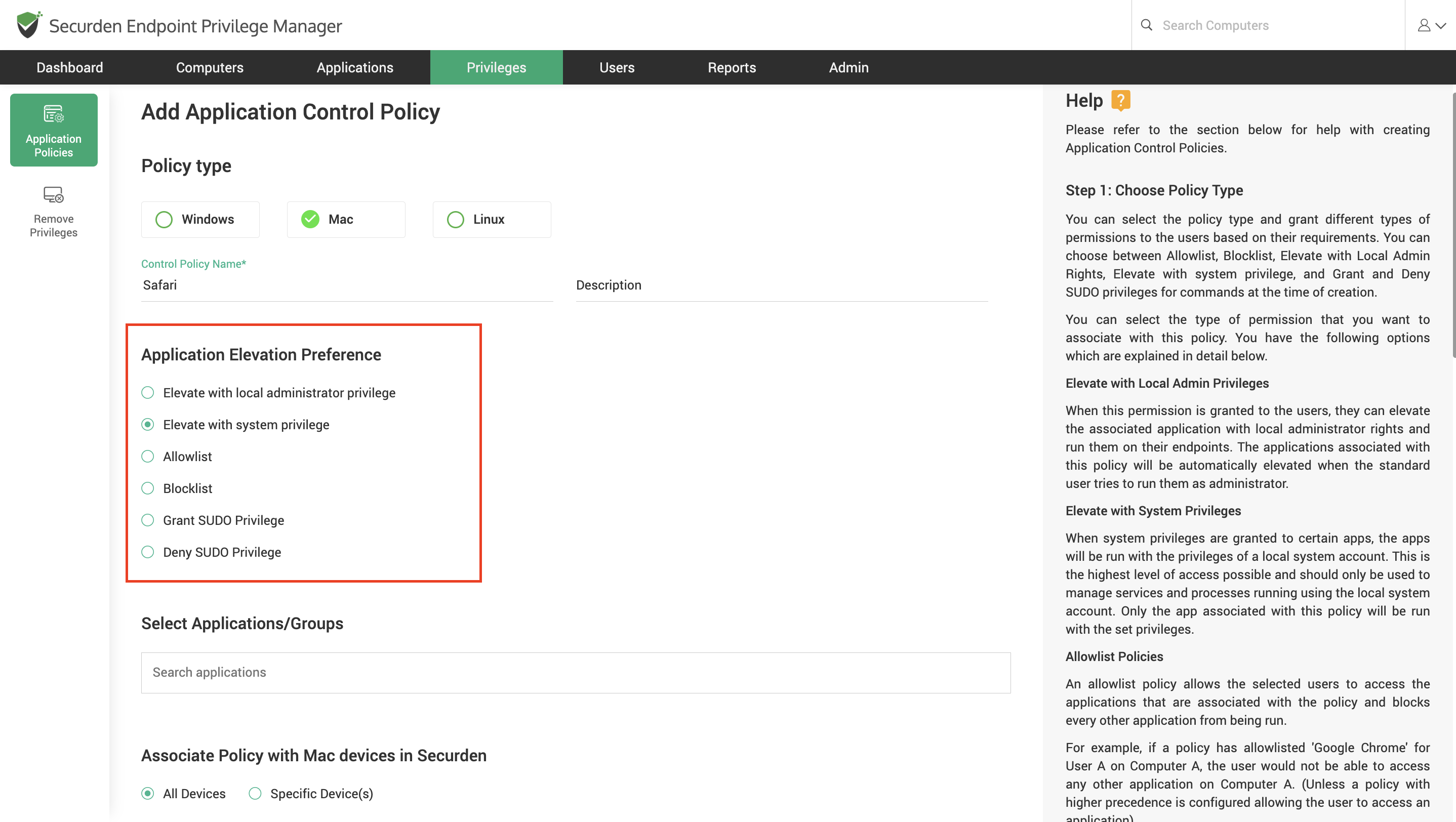
Task: Click the Search Computers box
Action: pos(1268,25)
